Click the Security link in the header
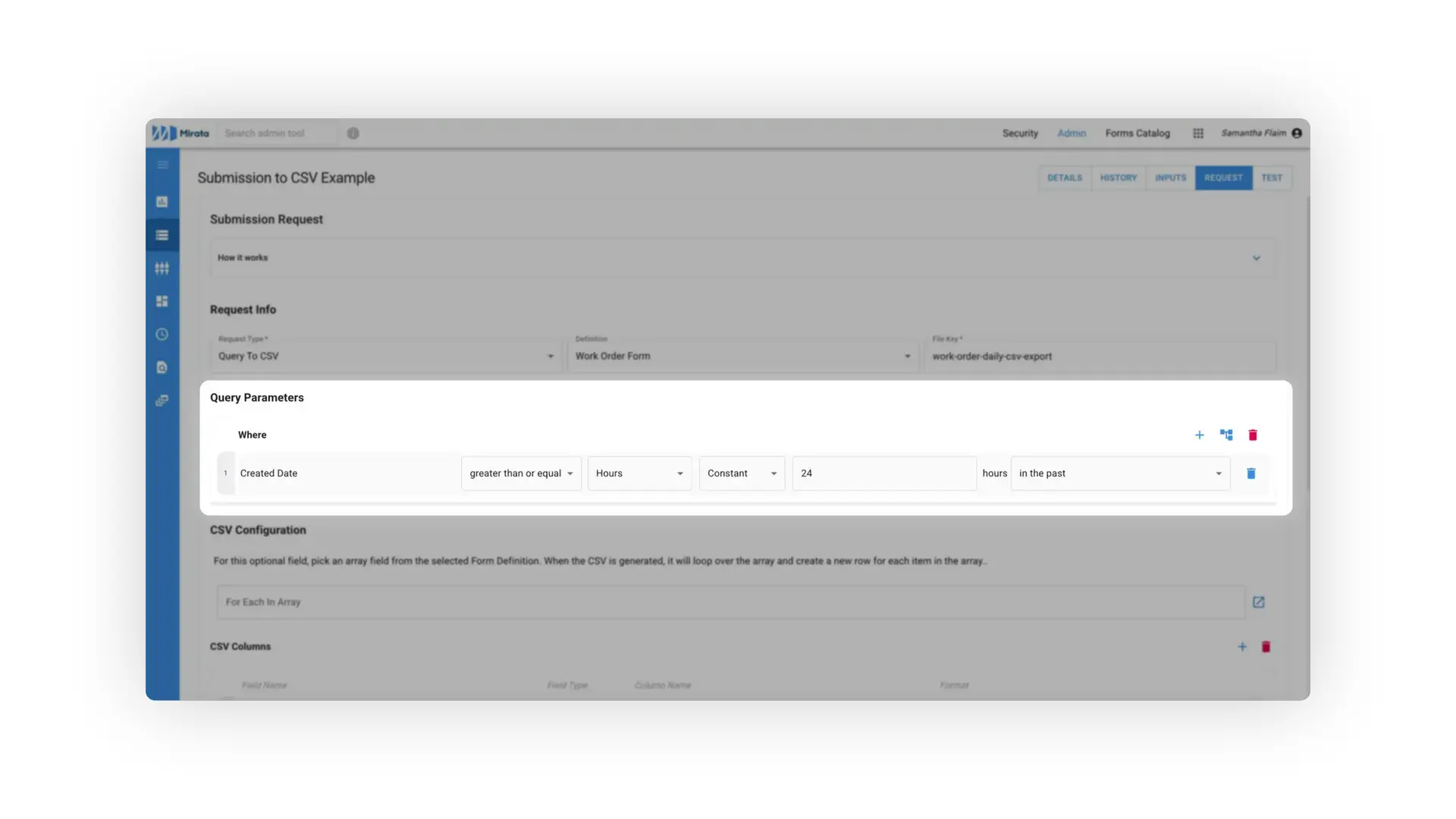 1019,133
